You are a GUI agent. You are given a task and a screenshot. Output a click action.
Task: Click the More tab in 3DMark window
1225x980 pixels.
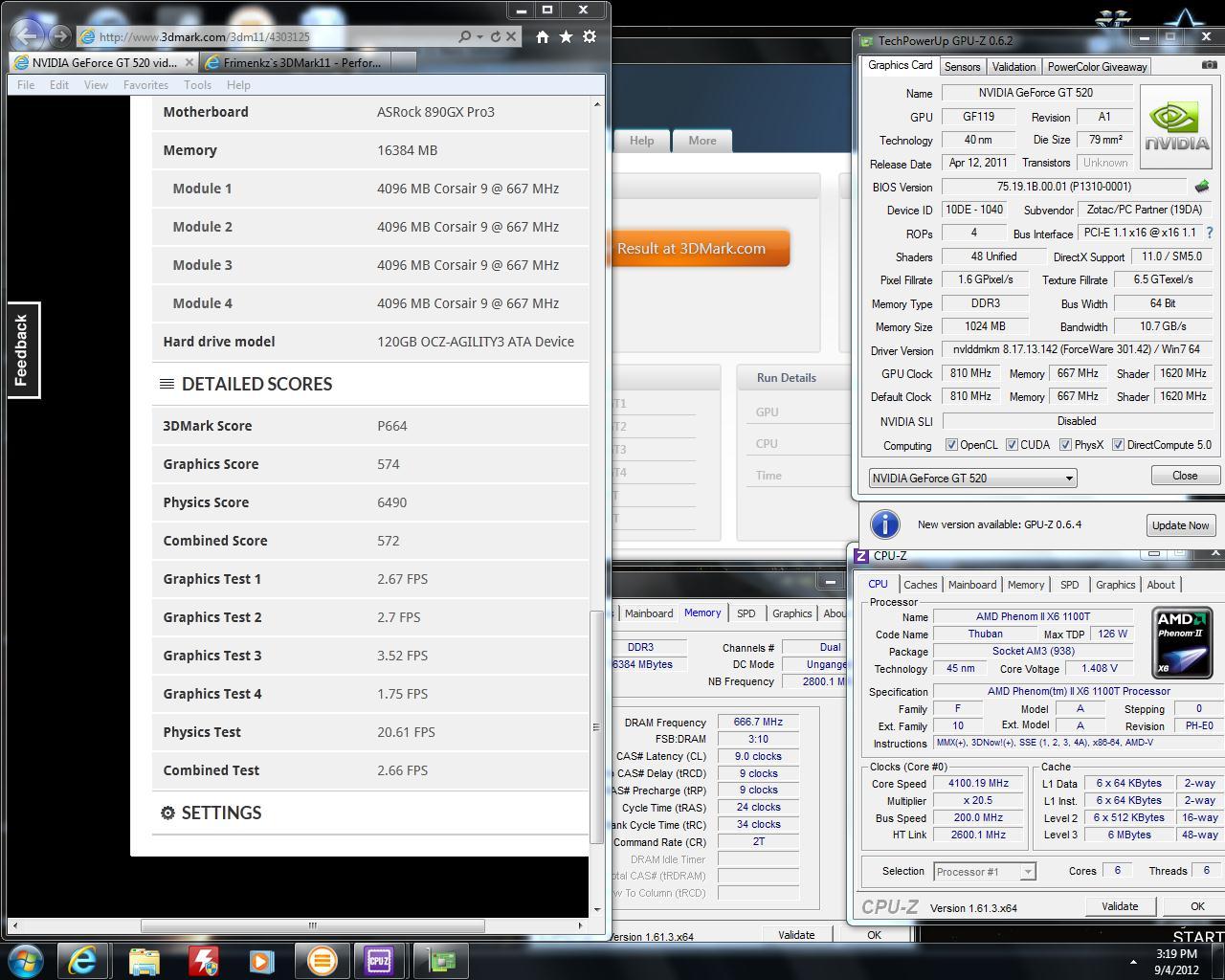click(702, 141)
